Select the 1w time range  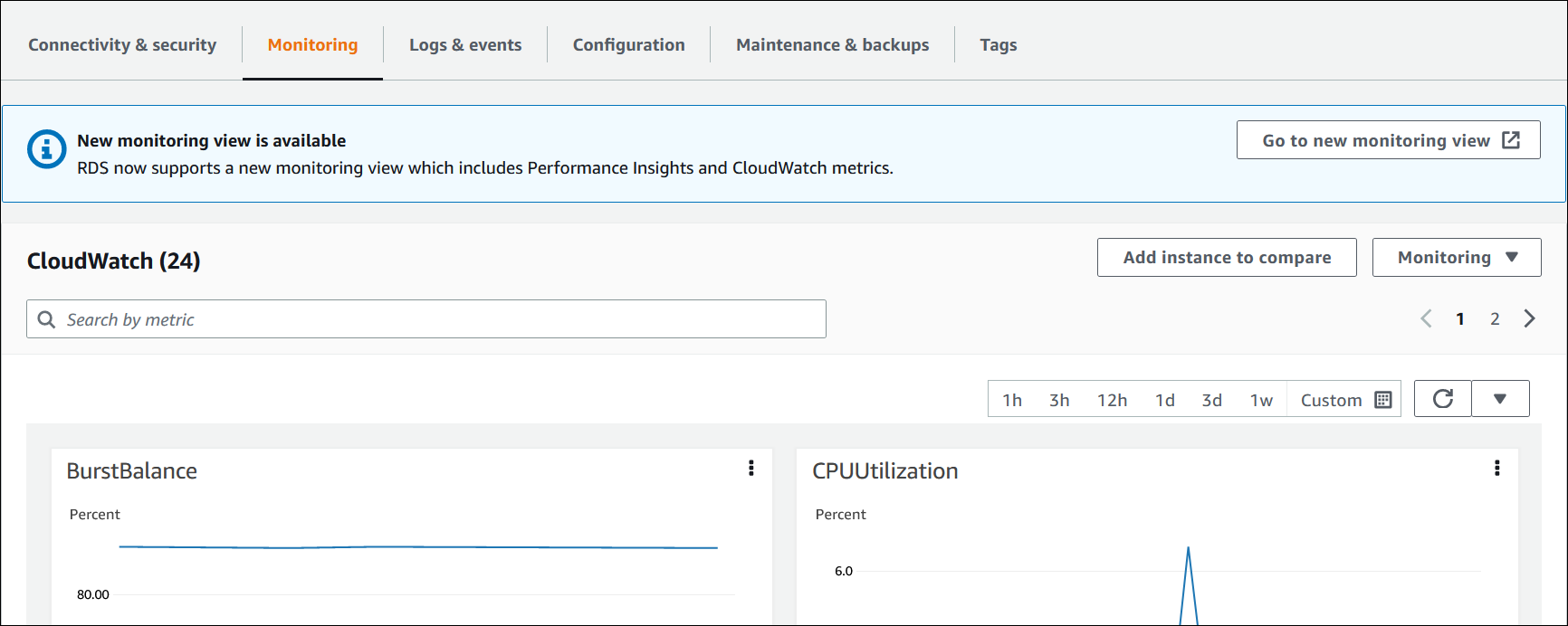(x=1261, y=400)
